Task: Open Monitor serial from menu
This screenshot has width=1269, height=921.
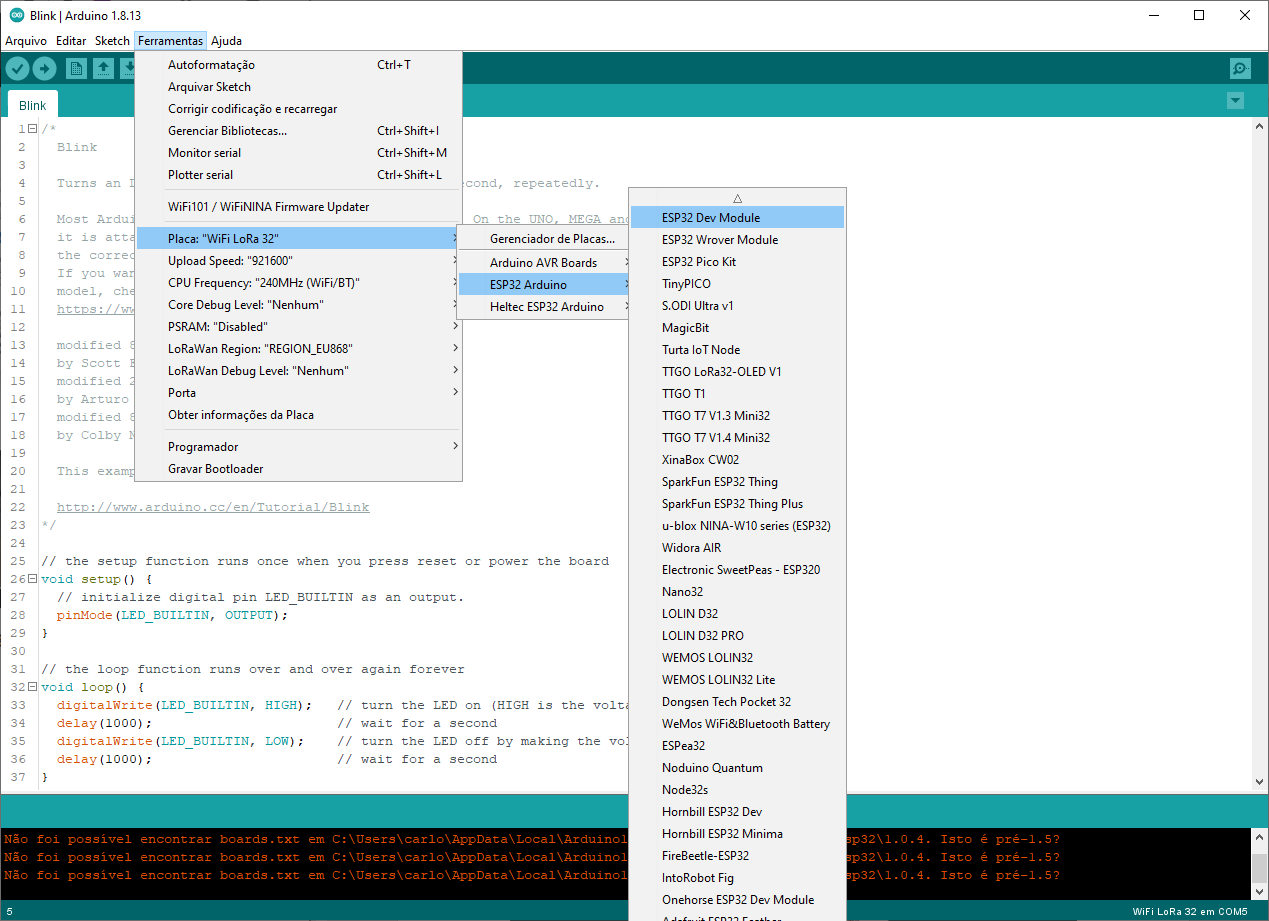Action: click(x=298, y=153)
